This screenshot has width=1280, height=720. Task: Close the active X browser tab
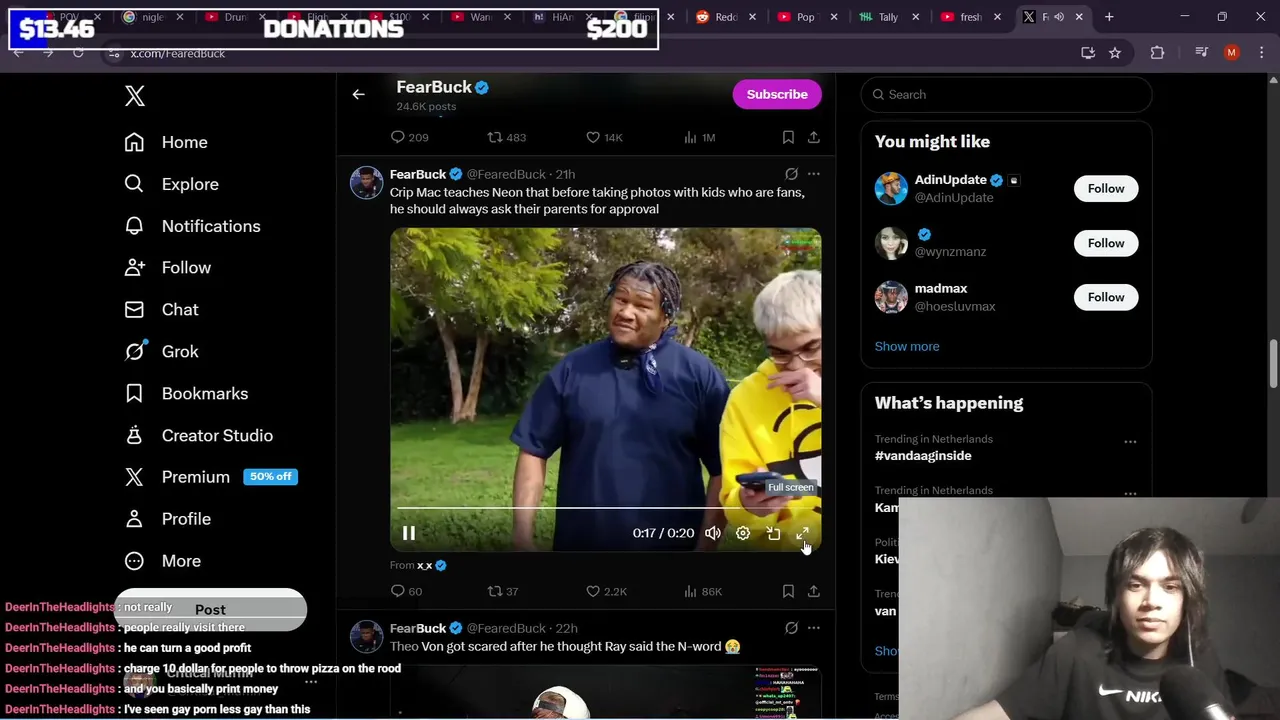point(1080,17)
